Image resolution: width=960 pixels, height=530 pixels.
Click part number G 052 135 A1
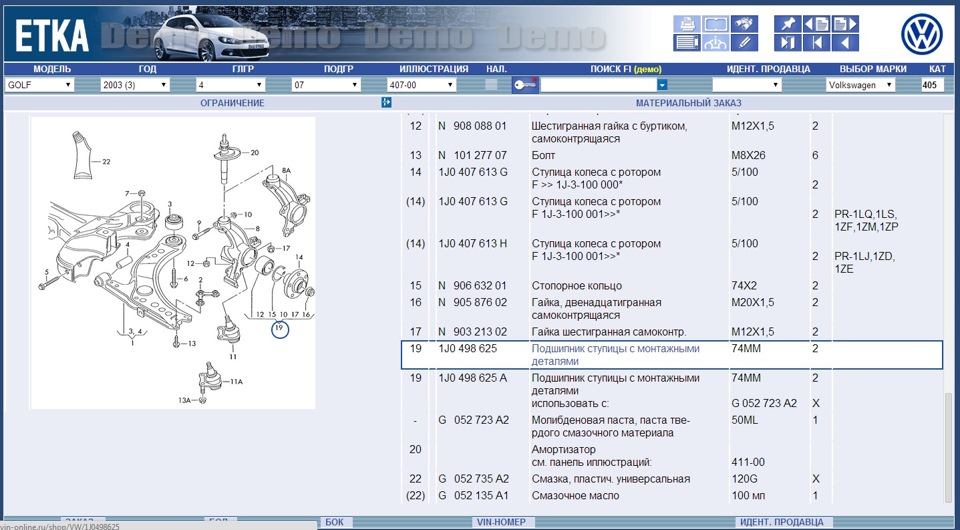473,496
